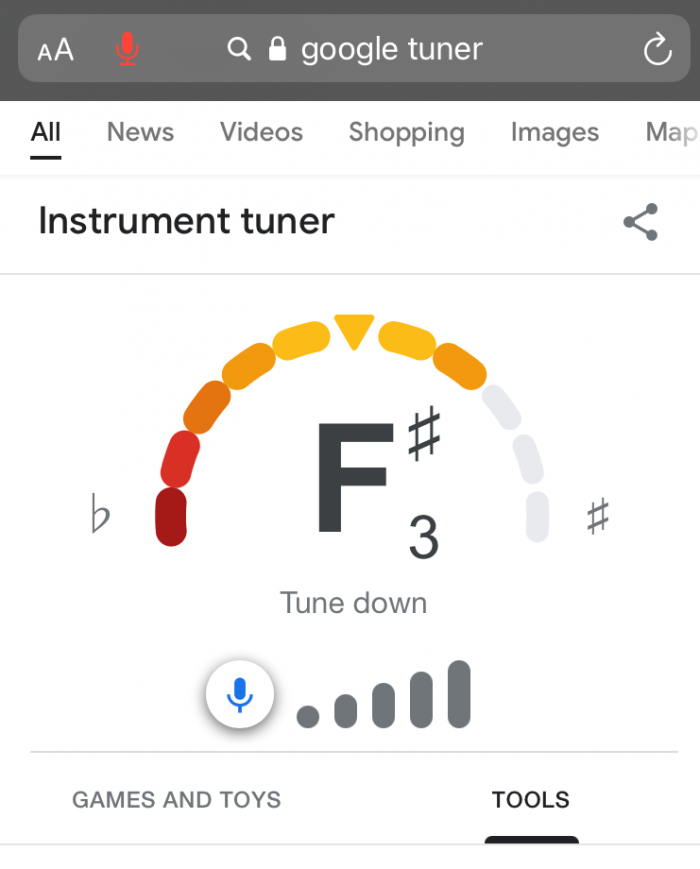Open the AA text size menu
The image size is (700, 869).
pos(56,50)
